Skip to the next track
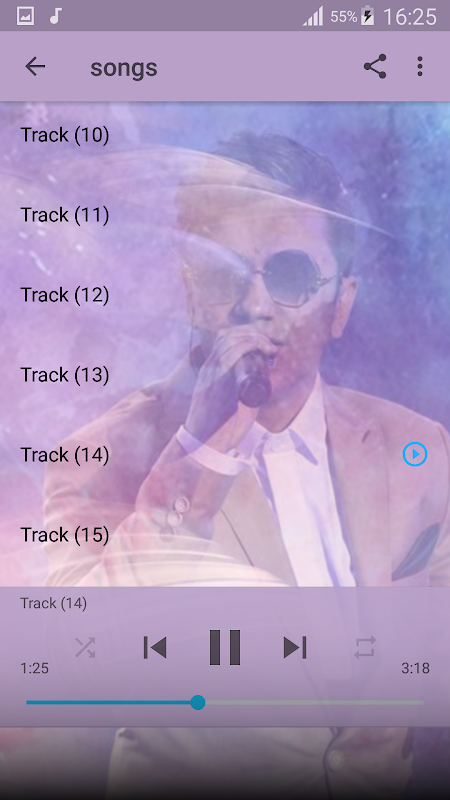The width and height of the screenshot is (450, 800). [x=295, y=647]
